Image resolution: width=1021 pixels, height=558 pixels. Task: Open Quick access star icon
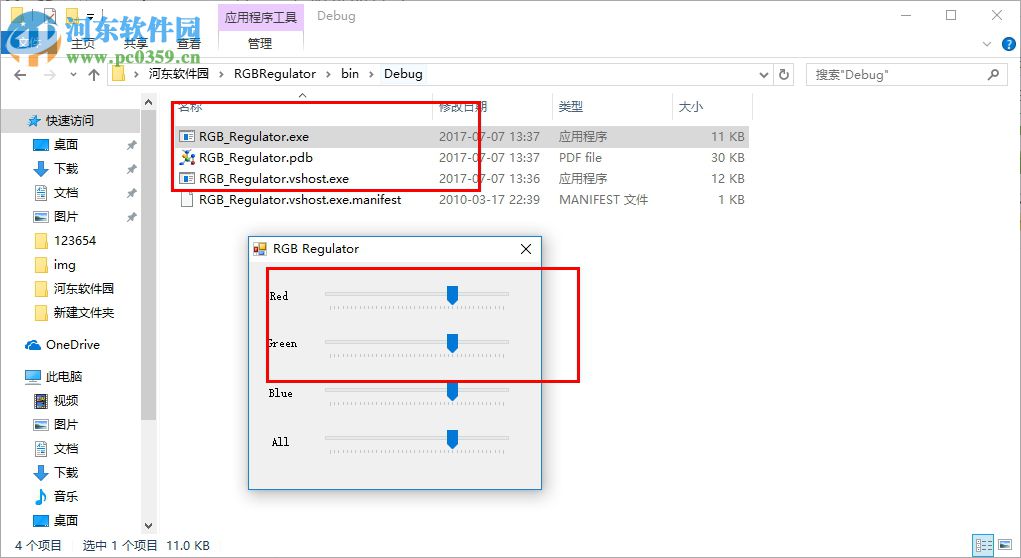pyautogui.click(x=34, y=120)
